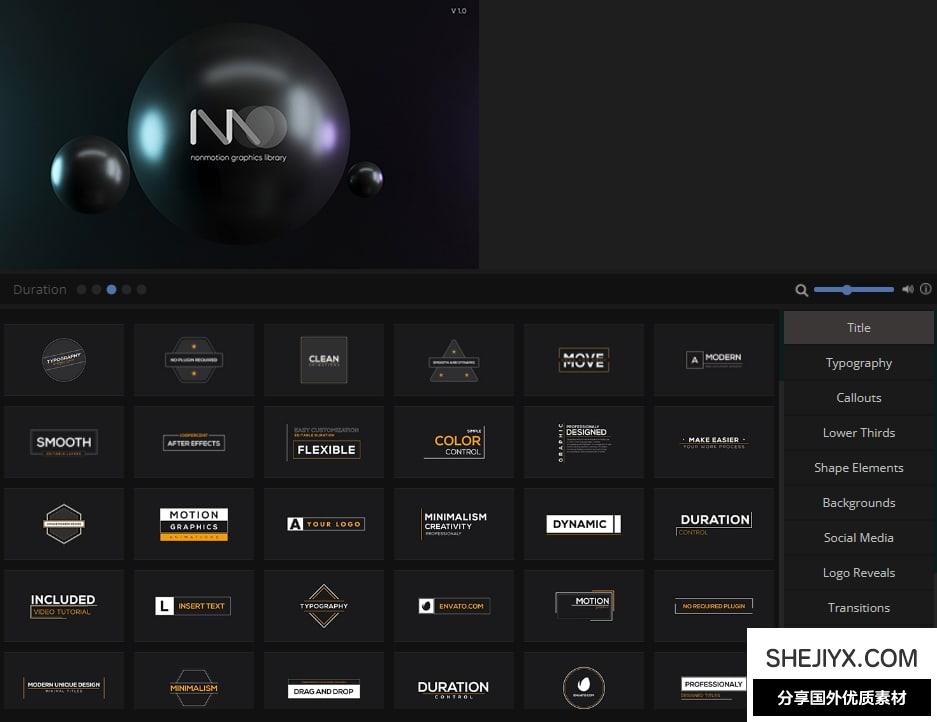Choose the DYNAMIC title preset thumbnail

pyautogui.click(x=584, y=524)
